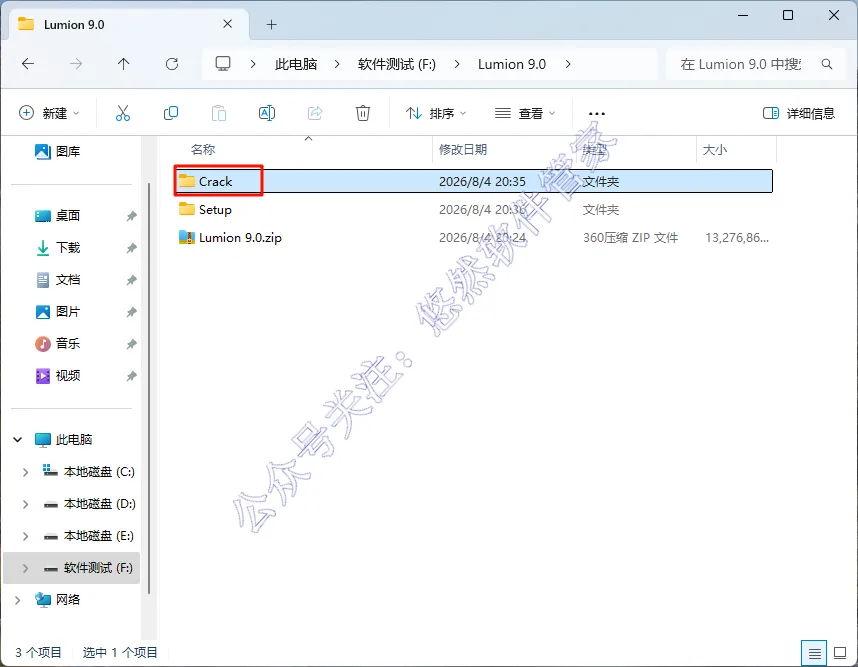This screenshot has height=667, width=858.
Task: Click the search magnifier icon
Action: coord(827,64)
